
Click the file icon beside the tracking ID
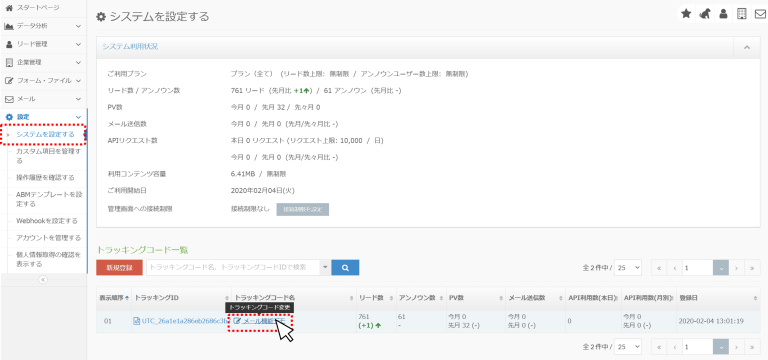tap(137, 321)
